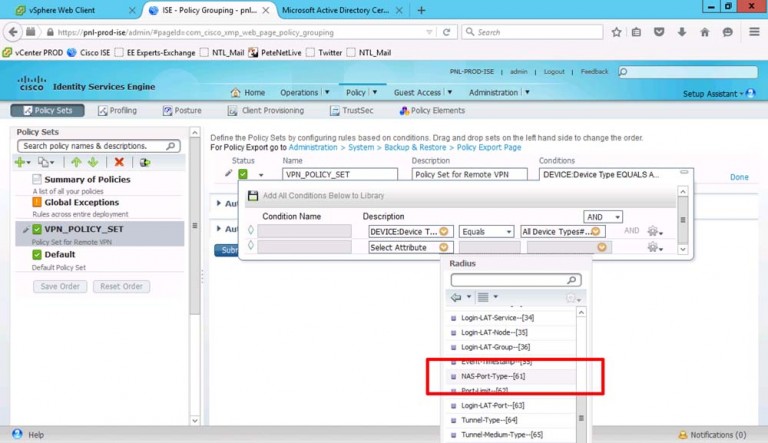Image resolution: width=768 pixels, height=443 pixels.
Task: Click the Save Order button
Action: [60, 286]
